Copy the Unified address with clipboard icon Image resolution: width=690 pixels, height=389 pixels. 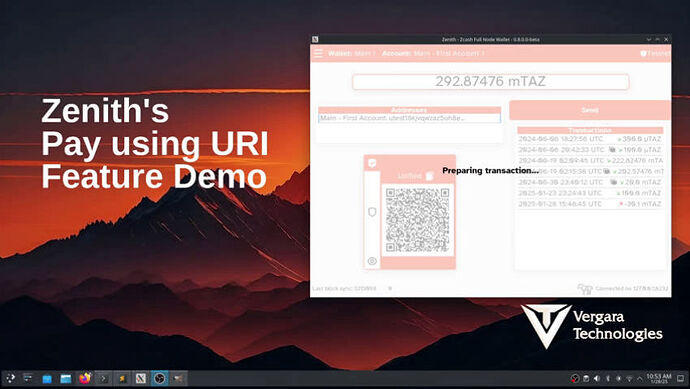pyautogui.click(x=430, y=176)
